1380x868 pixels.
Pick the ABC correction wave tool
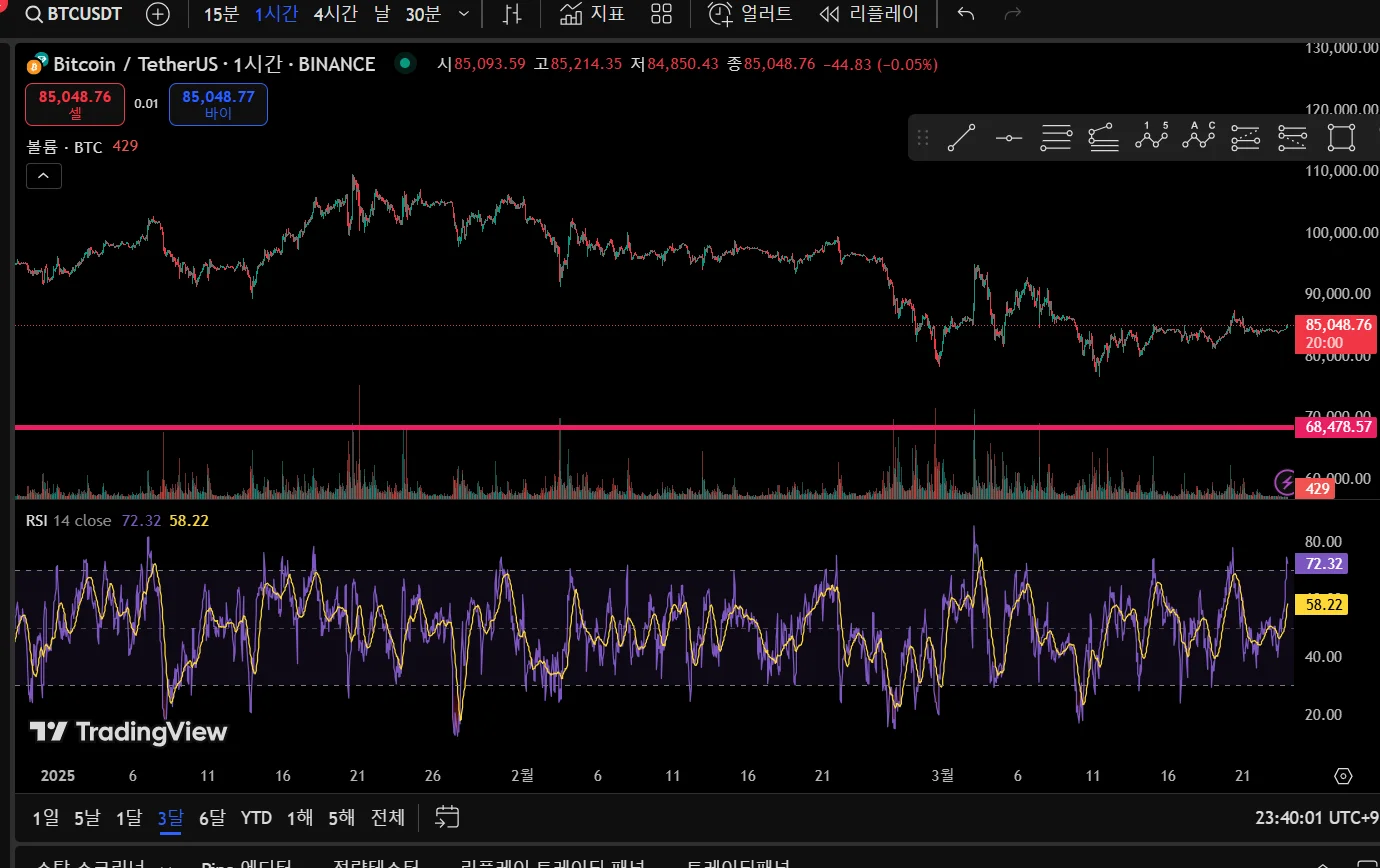point(1198,137)
